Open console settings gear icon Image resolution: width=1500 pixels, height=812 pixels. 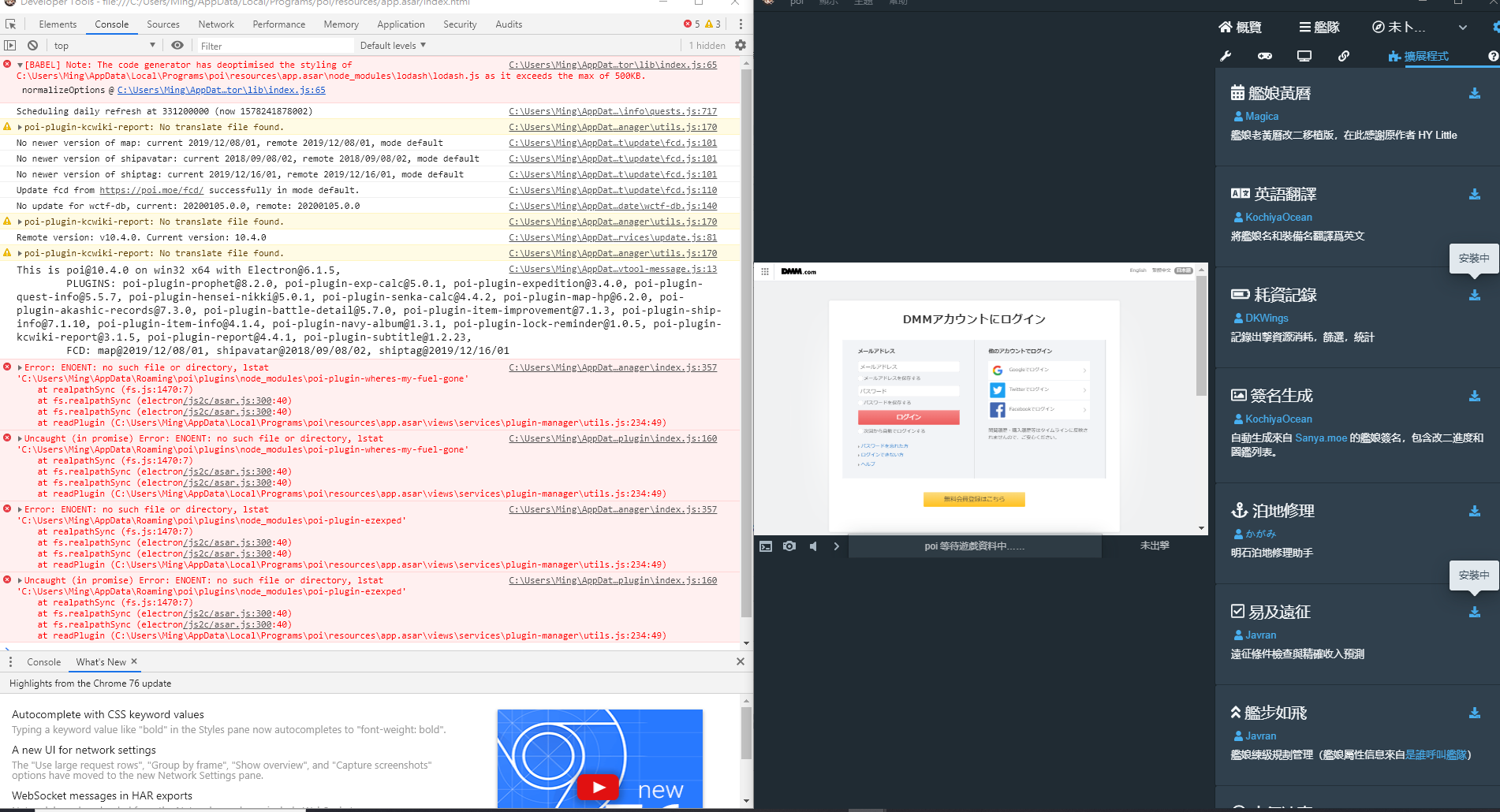point(741,45)
